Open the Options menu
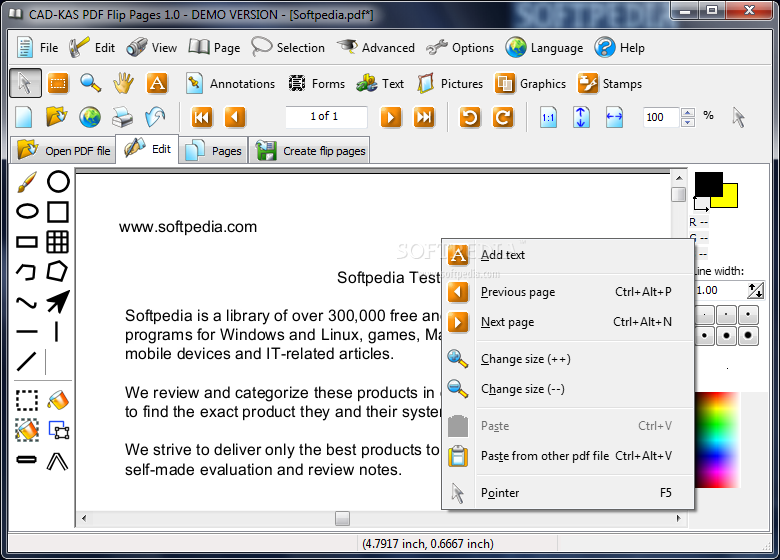780x560 pixels. tap(460, 48)
